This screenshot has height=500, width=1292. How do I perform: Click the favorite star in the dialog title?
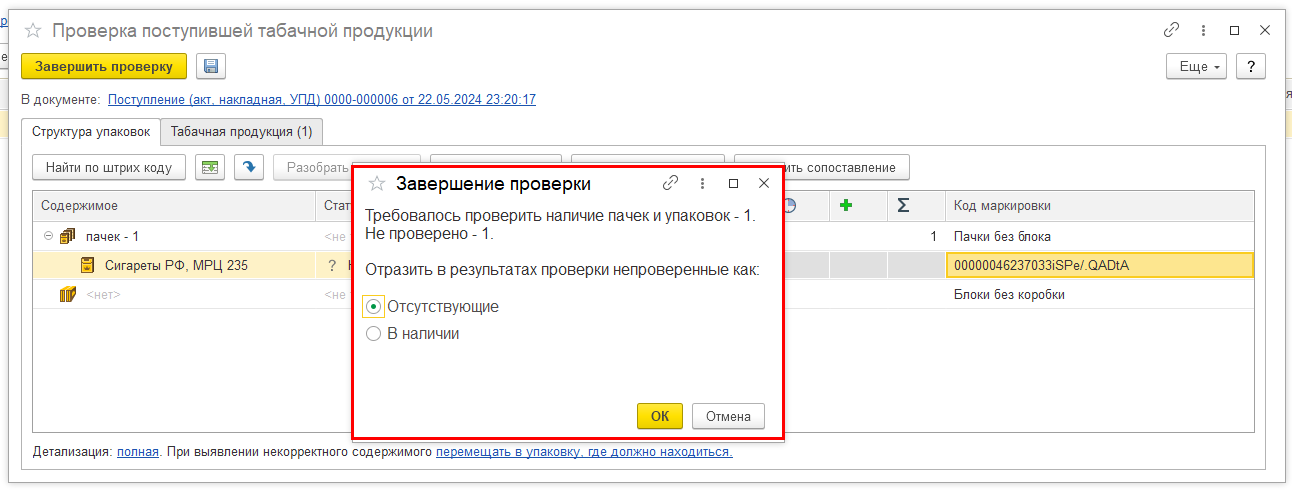[x=377, y=184]
